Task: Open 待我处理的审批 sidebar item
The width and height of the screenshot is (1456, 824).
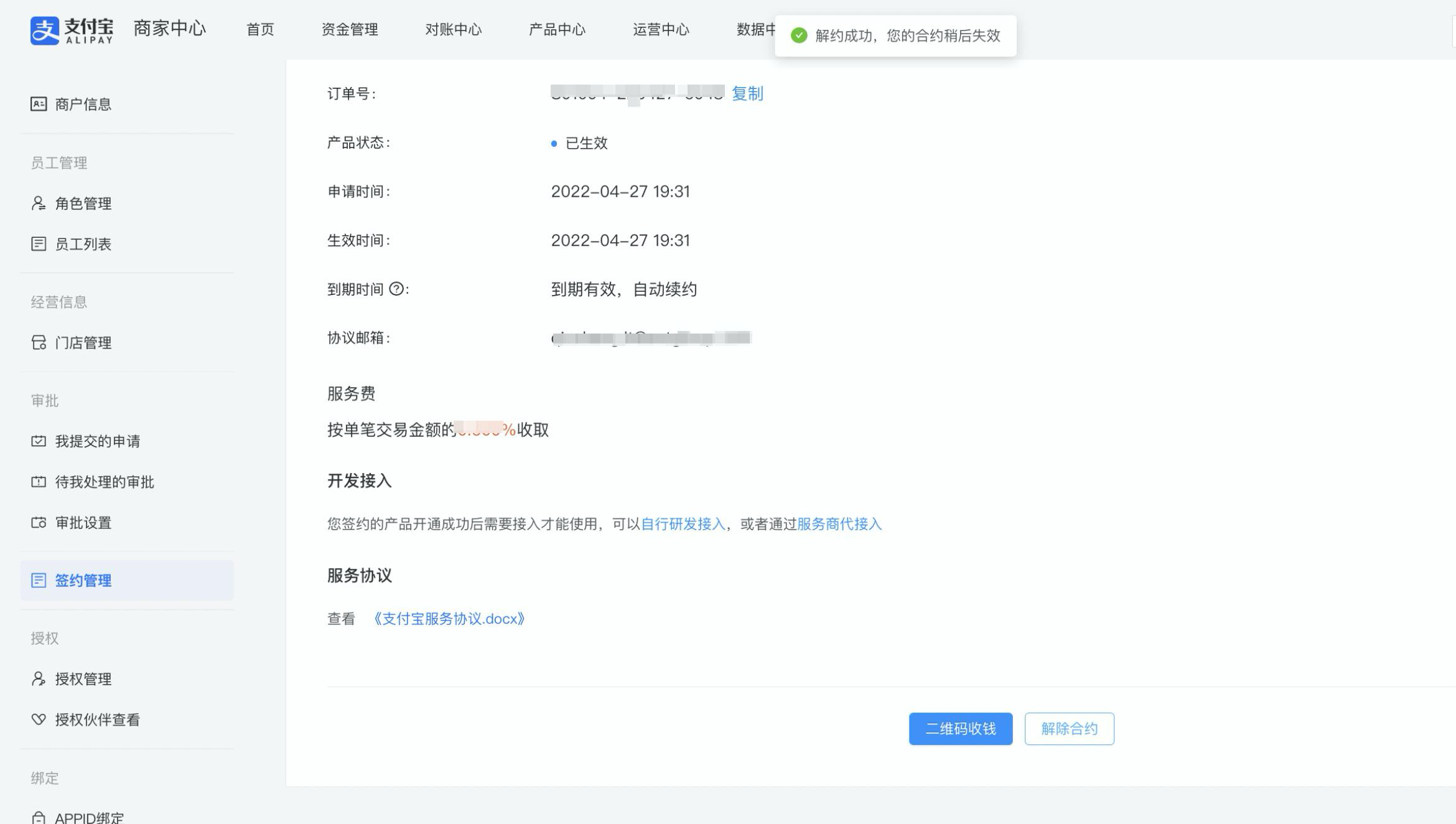Action: coord(104,482)
